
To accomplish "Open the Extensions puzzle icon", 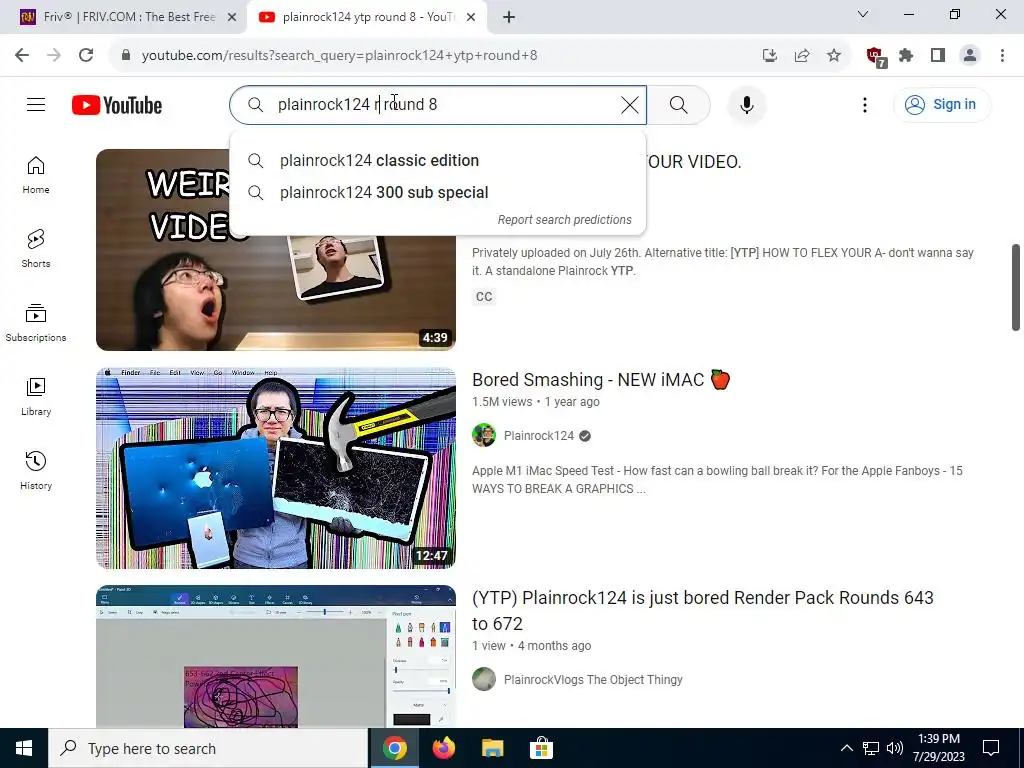I will 906,56.
